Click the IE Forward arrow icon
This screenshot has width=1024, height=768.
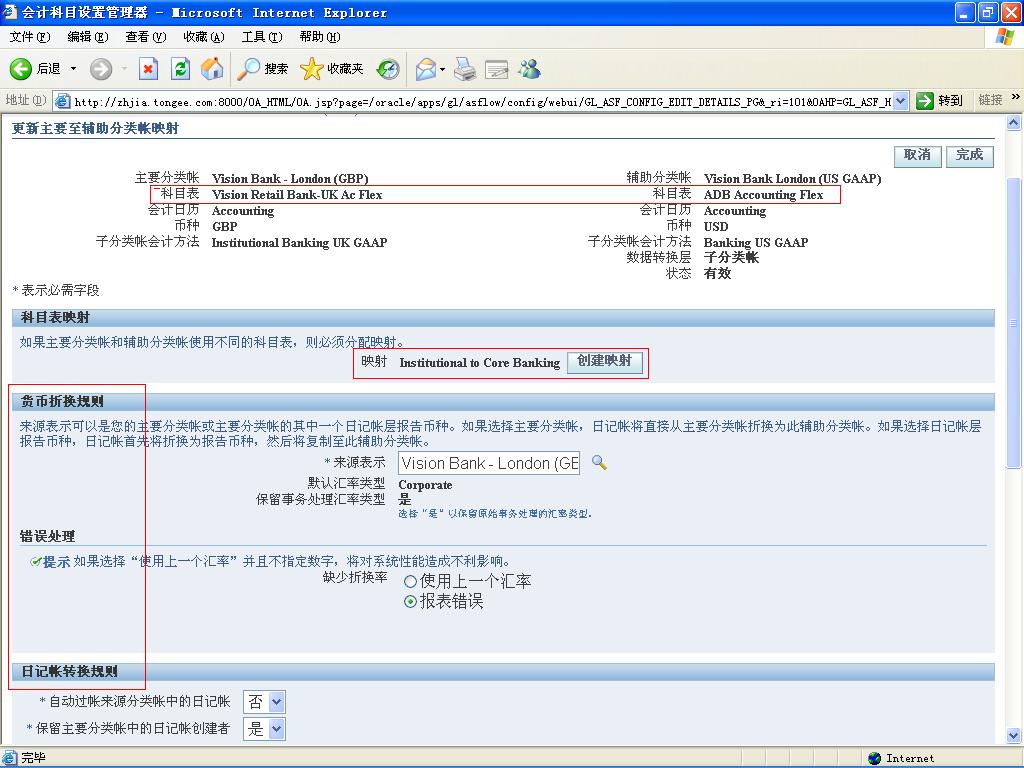(x=101, y=69)
